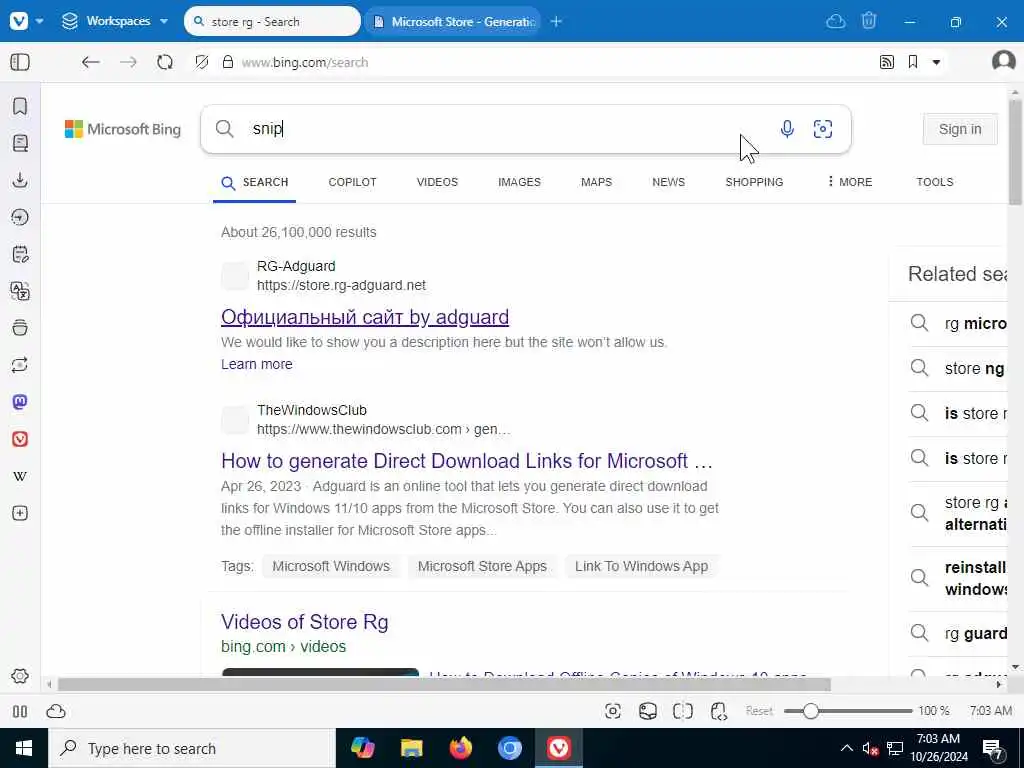Open the page feeds RSS icon
Screen dimensions: 1024x768
click(x=886, y=62)
